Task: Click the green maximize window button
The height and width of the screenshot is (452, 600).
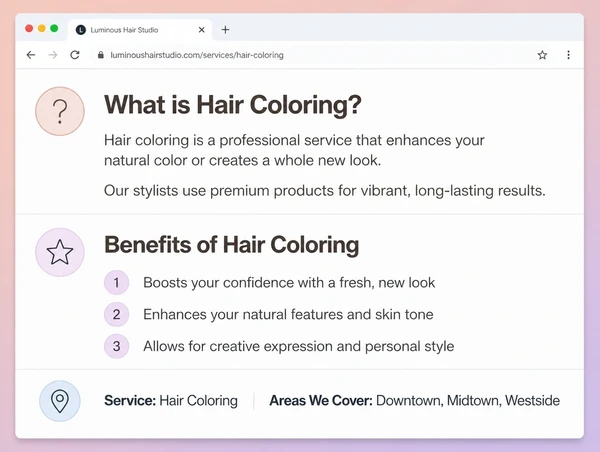Action: 54,28
